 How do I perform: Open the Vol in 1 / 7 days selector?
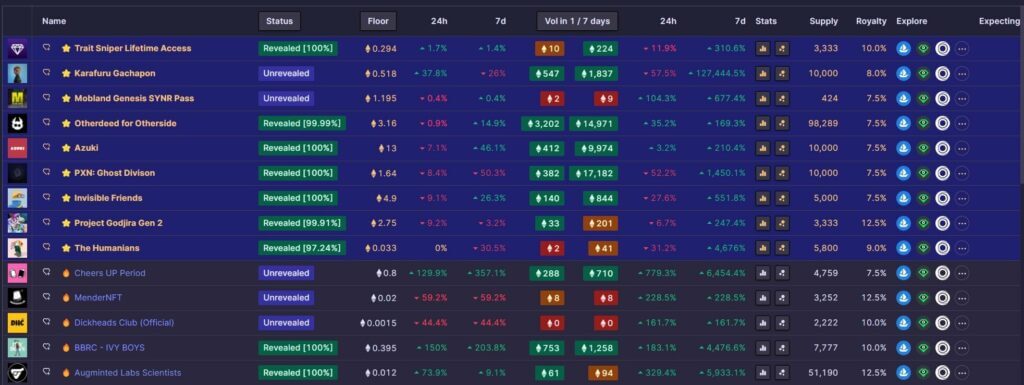pos(577,21)
